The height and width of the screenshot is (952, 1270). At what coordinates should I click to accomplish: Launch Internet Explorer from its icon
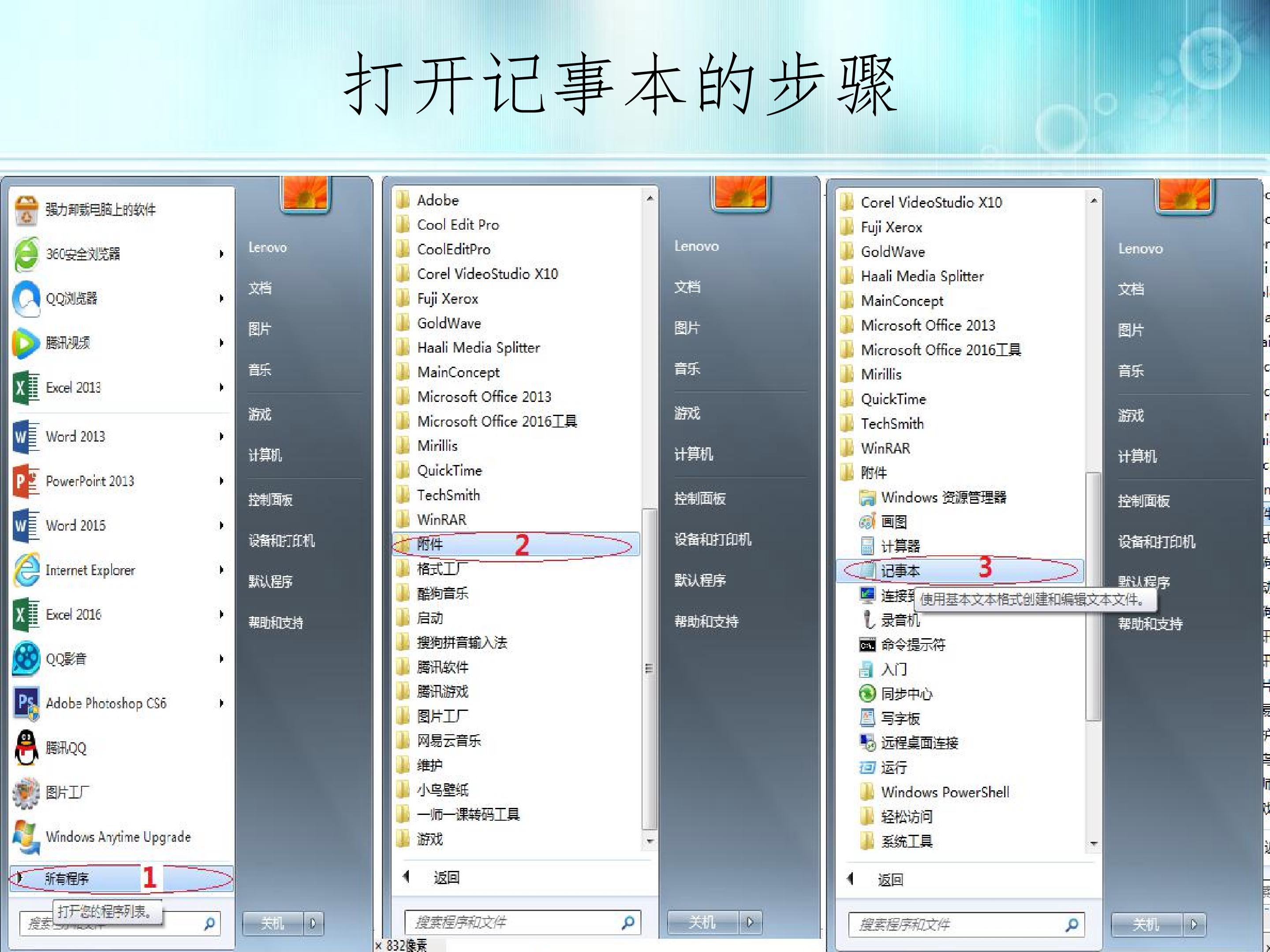pyautogui.click(x=26, y=570)
